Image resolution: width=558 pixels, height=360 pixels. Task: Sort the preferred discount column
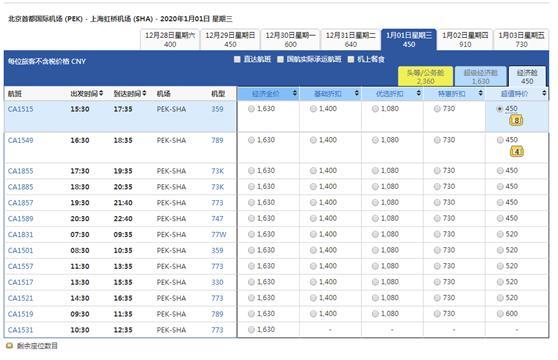point(418,93)
